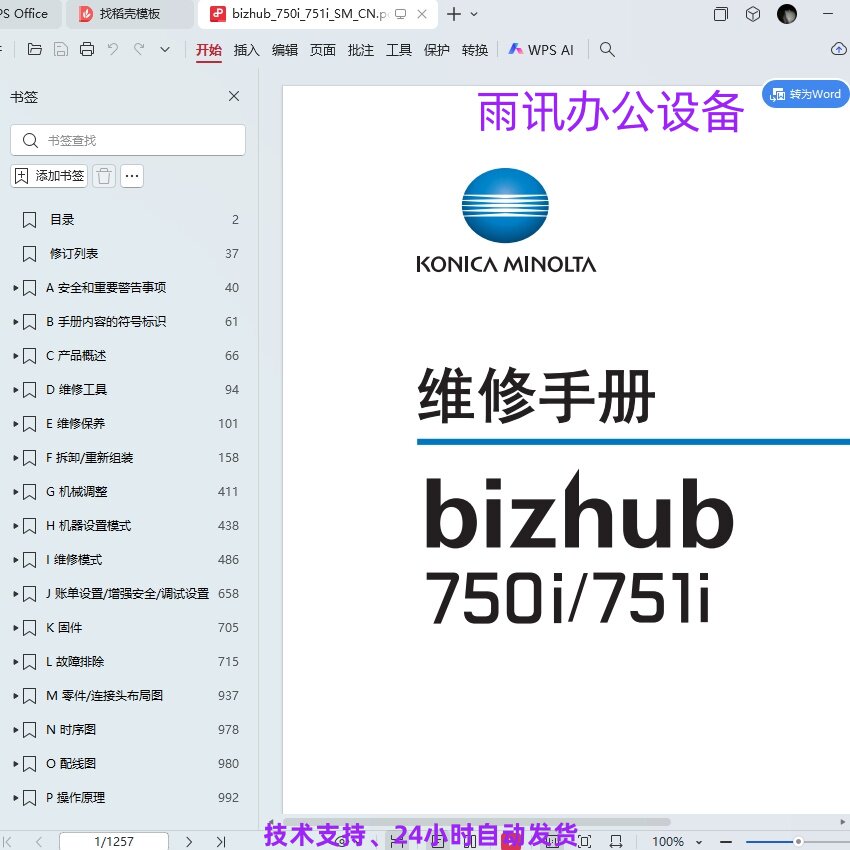The image size is (850, 850).
Task: Close the 书签 bookmarks panel
Action: click(234, 96)
